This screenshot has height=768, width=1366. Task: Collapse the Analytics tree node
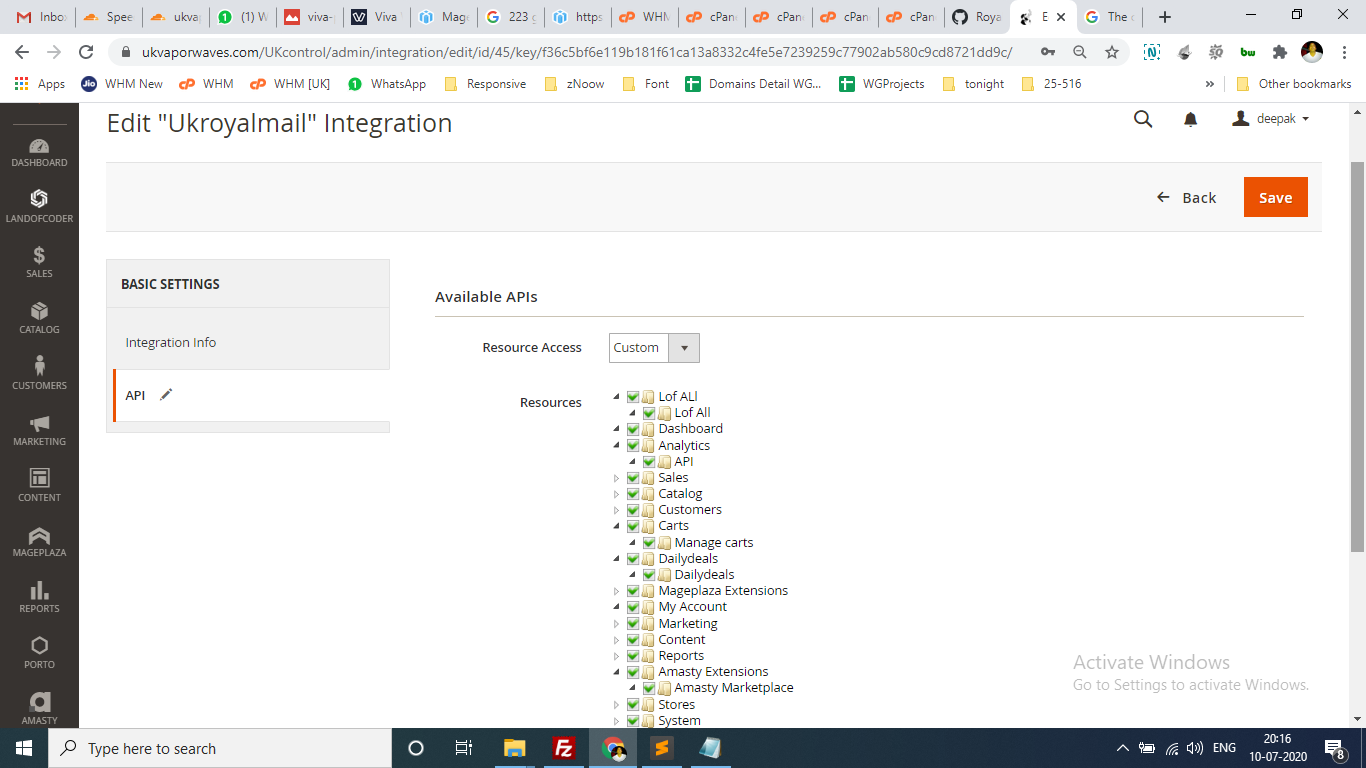616,445
